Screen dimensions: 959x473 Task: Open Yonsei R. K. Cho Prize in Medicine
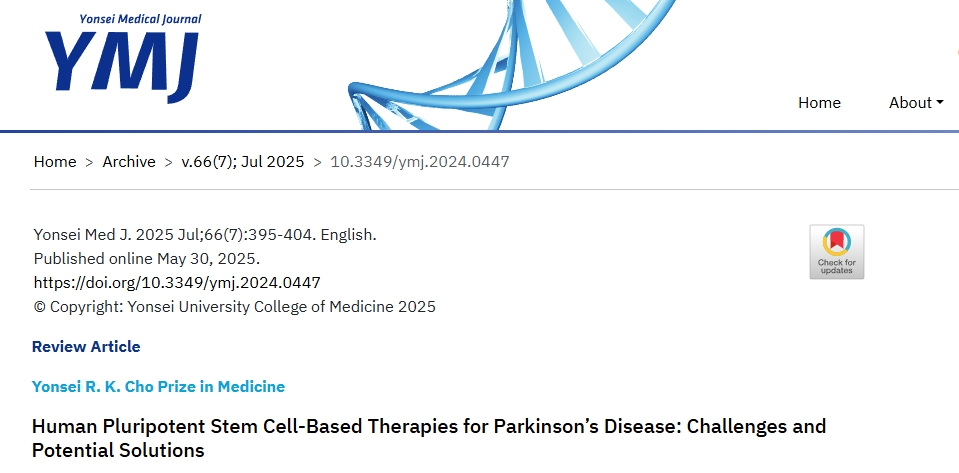[158, 387]
